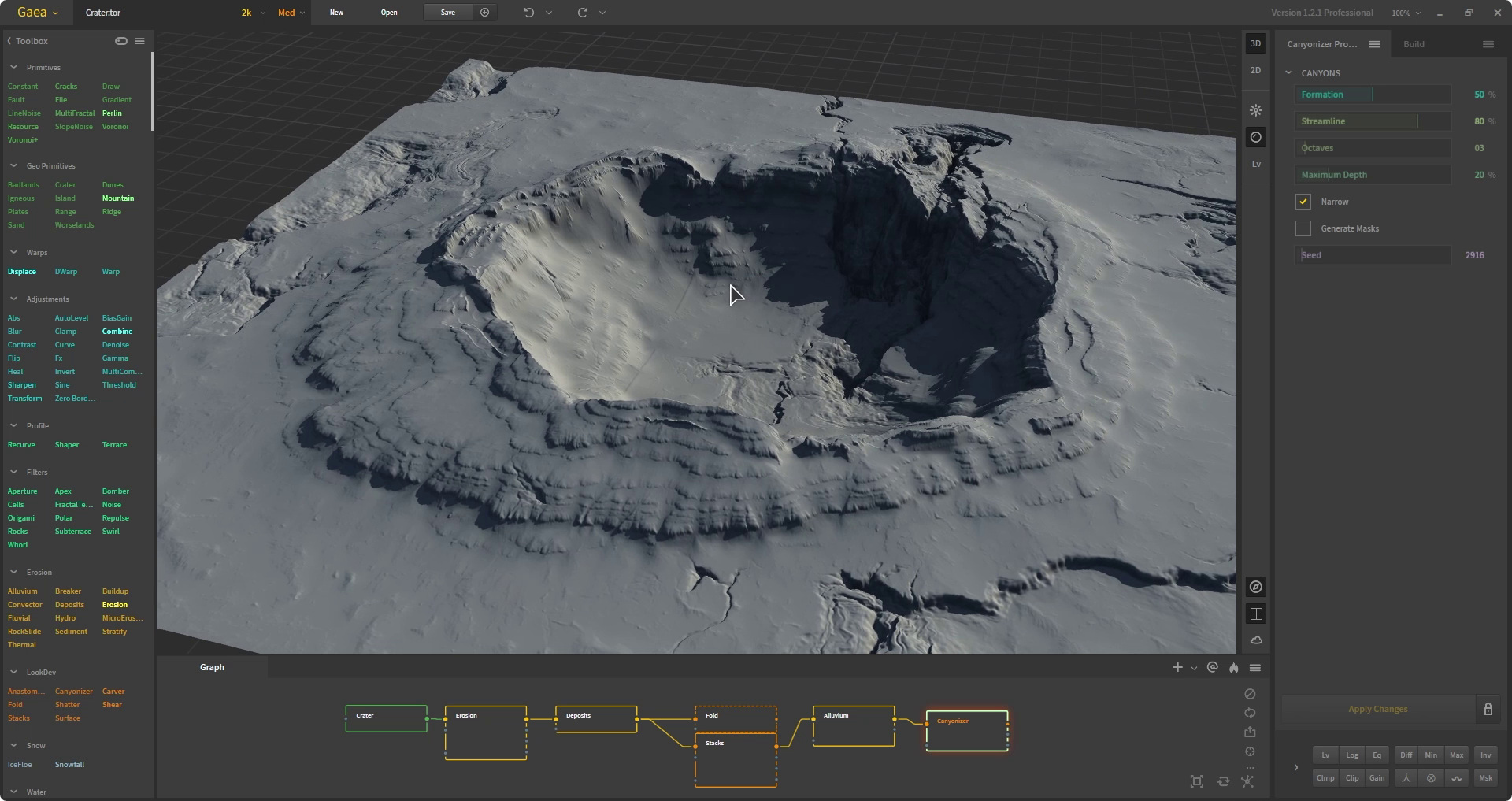Click the sun lighting icon in viewport sidebar
This screenshot has width=1512, height=801.
pos(1256,110)
